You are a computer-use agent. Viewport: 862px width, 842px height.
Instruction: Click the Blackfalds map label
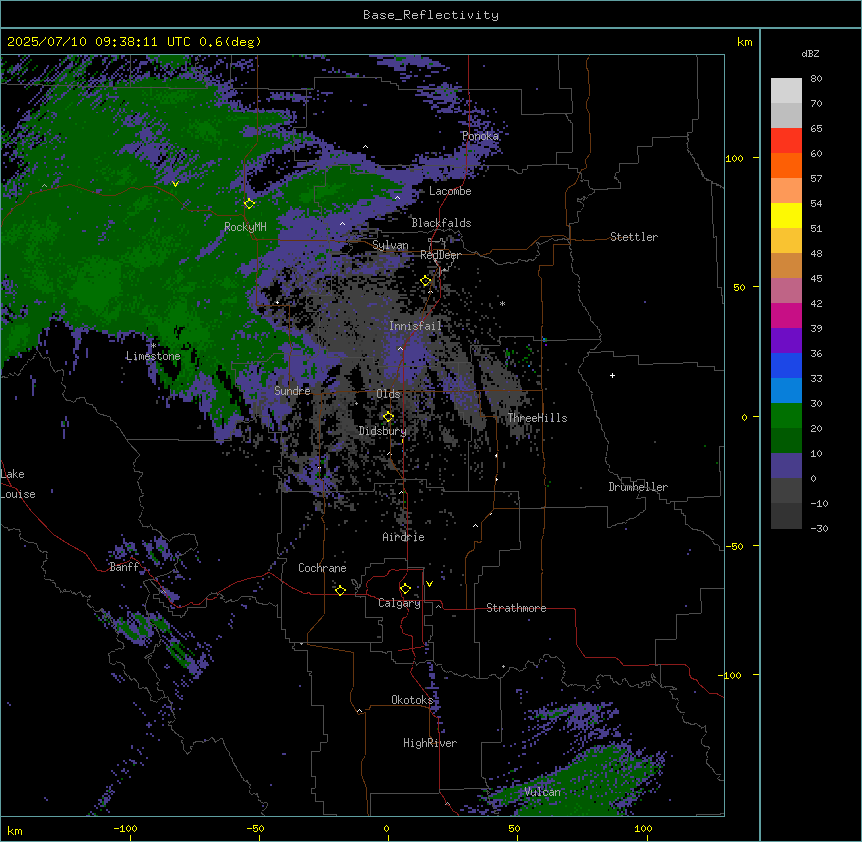tap(441, 223)
